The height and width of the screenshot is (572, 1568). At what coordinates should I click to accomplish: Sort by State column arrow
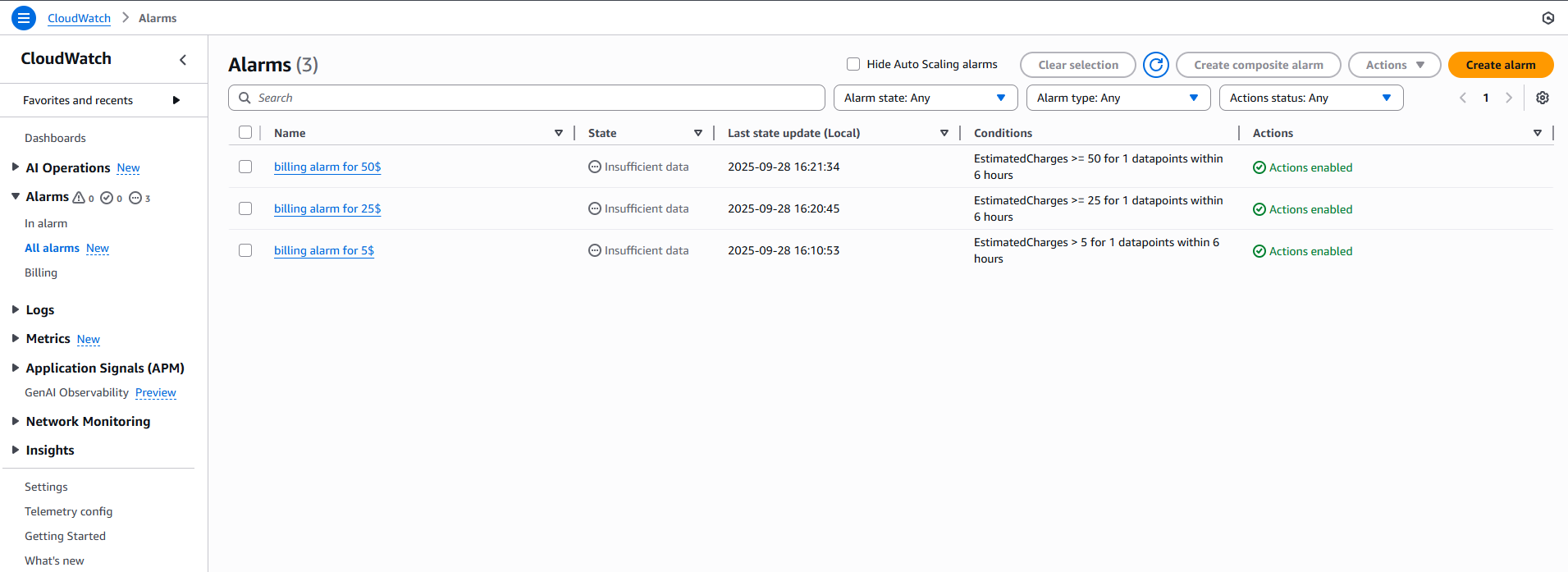pyautogui.click(x=698, y=133)
